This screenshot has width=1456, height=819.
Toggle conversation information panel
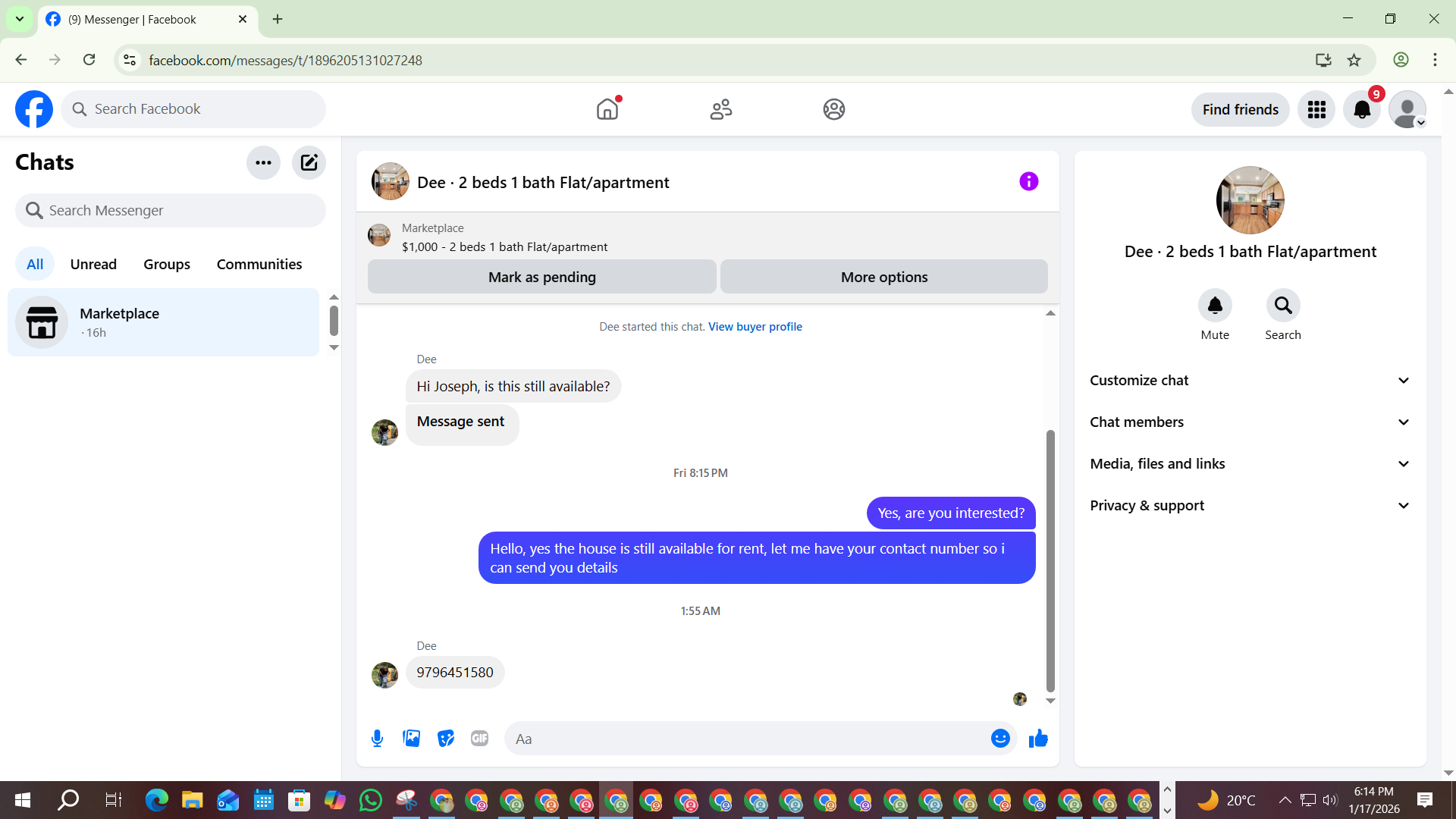coord(1028,181)
